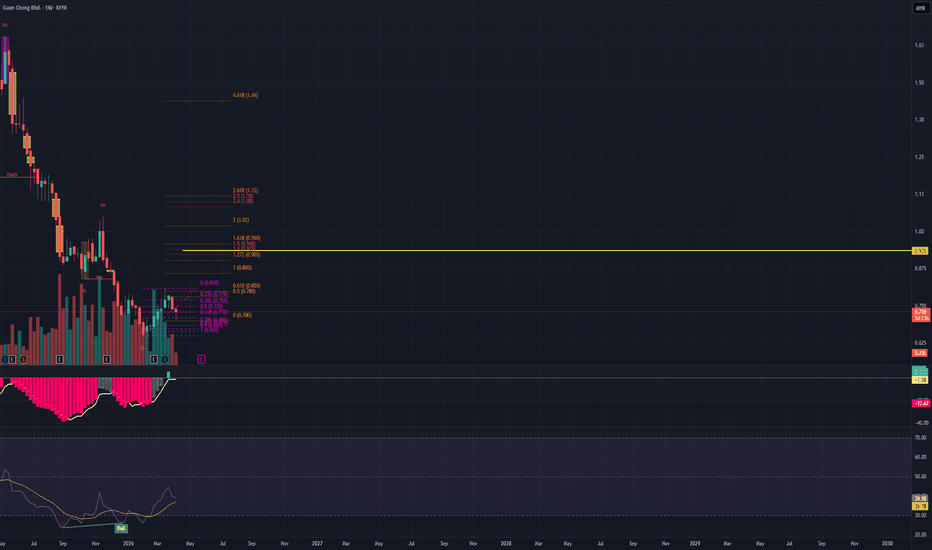Select the orange 0 (0.700) Fibonacci label
This screenshot has height=550, width=932.
(x=243, y=315)
